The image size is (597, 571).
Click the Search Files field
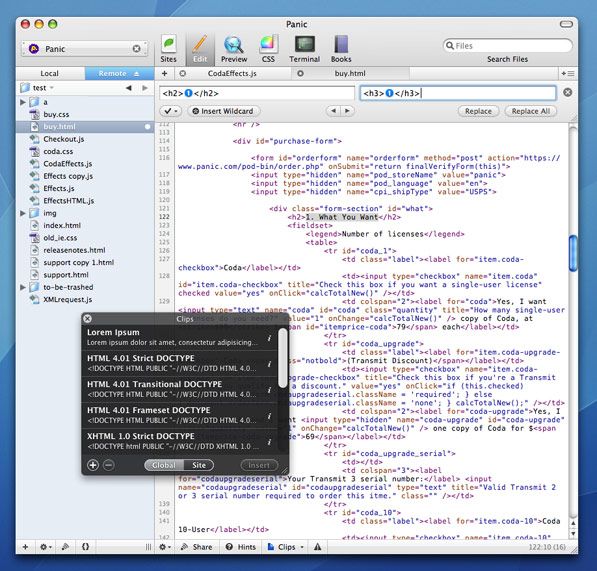[508, 46]
